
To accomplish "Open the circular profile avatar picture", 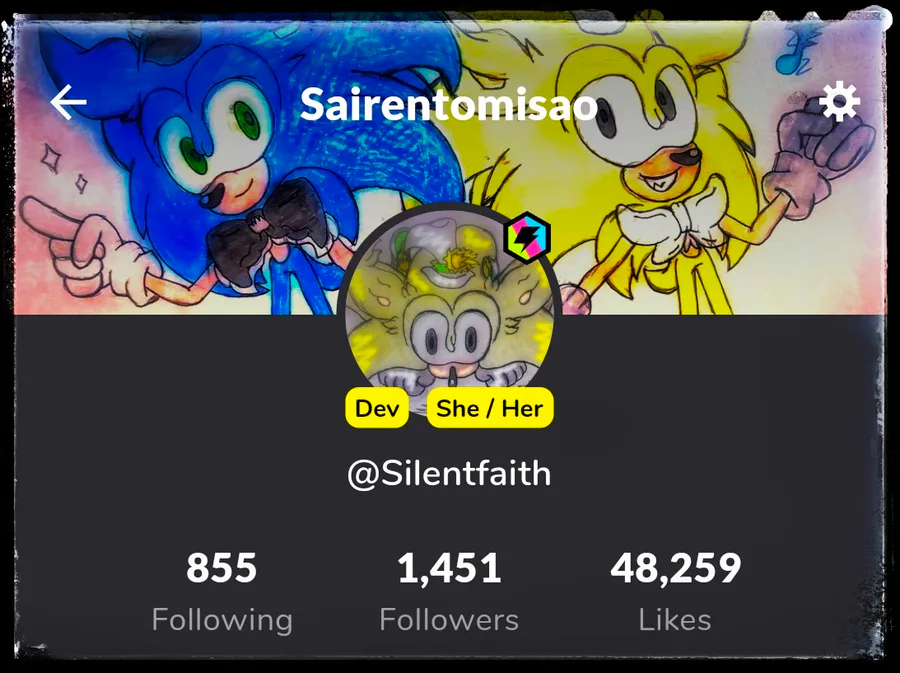I will [x=451, y=310].
